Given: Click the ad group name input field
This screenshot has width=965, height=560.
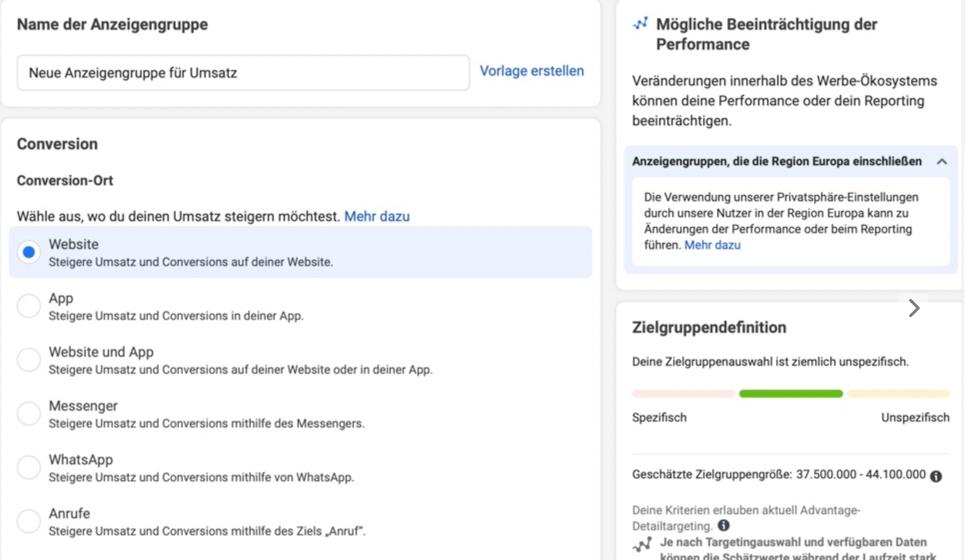Looking at the screenshot, I should [243, 73].
